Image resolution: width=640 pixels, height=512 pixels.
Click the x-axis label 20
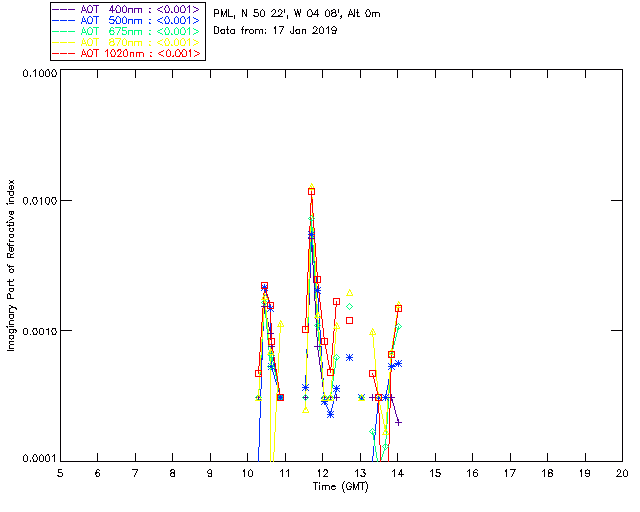[622, 473]
